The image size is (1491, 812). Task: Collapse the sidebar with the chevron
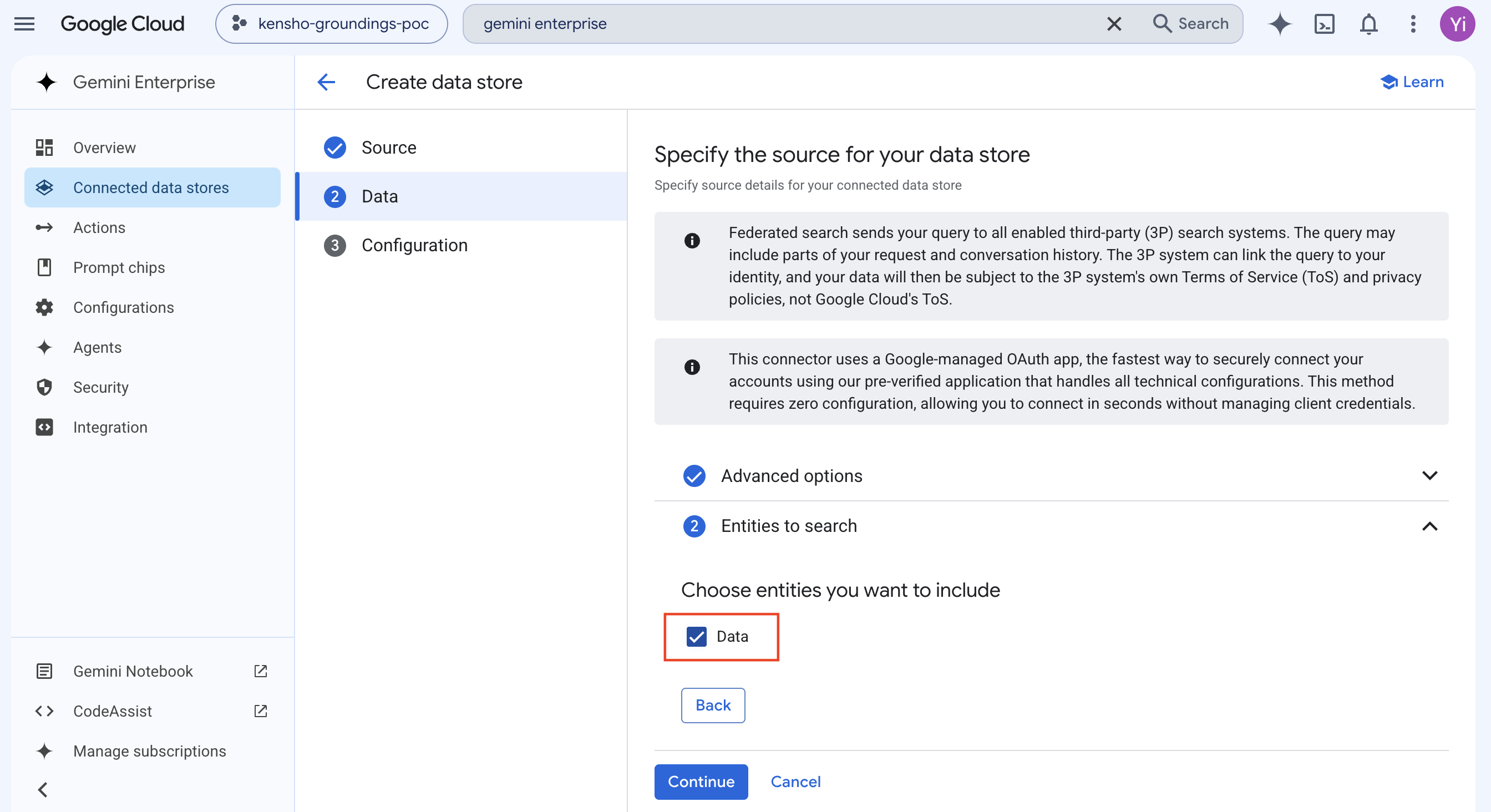point(43,790)
